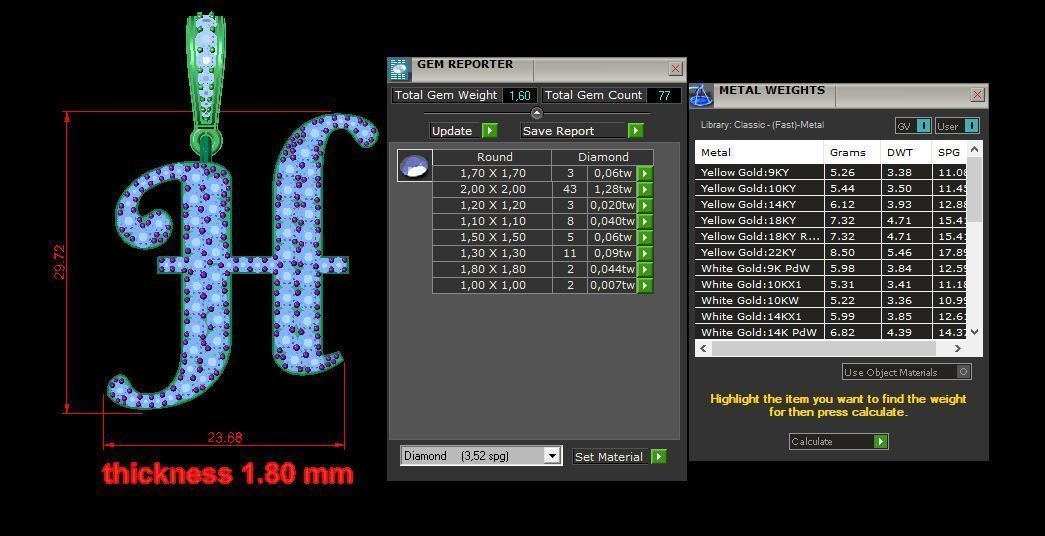This screenshot has width=1045, height=536.
Task: Click the 1,28tw weight cell
Action: (611, 189)
